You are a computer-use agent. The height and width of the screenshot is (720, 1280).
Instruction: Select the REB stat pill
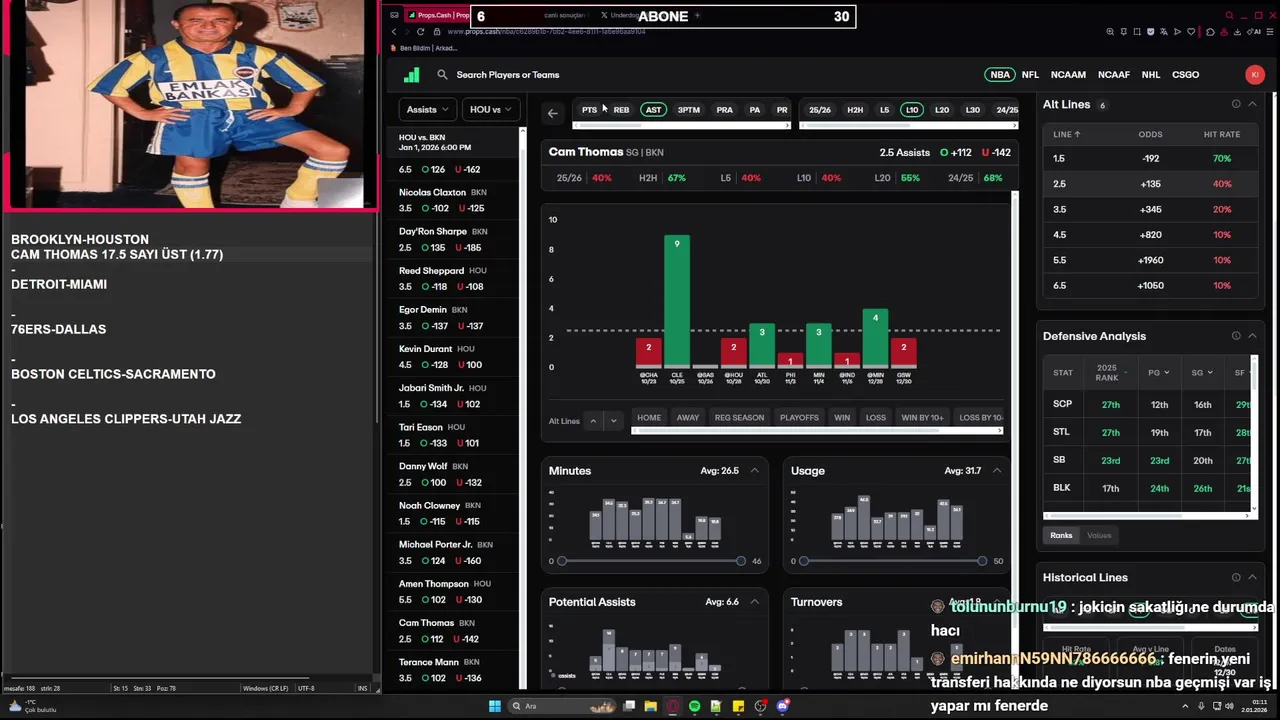[621, 110]
